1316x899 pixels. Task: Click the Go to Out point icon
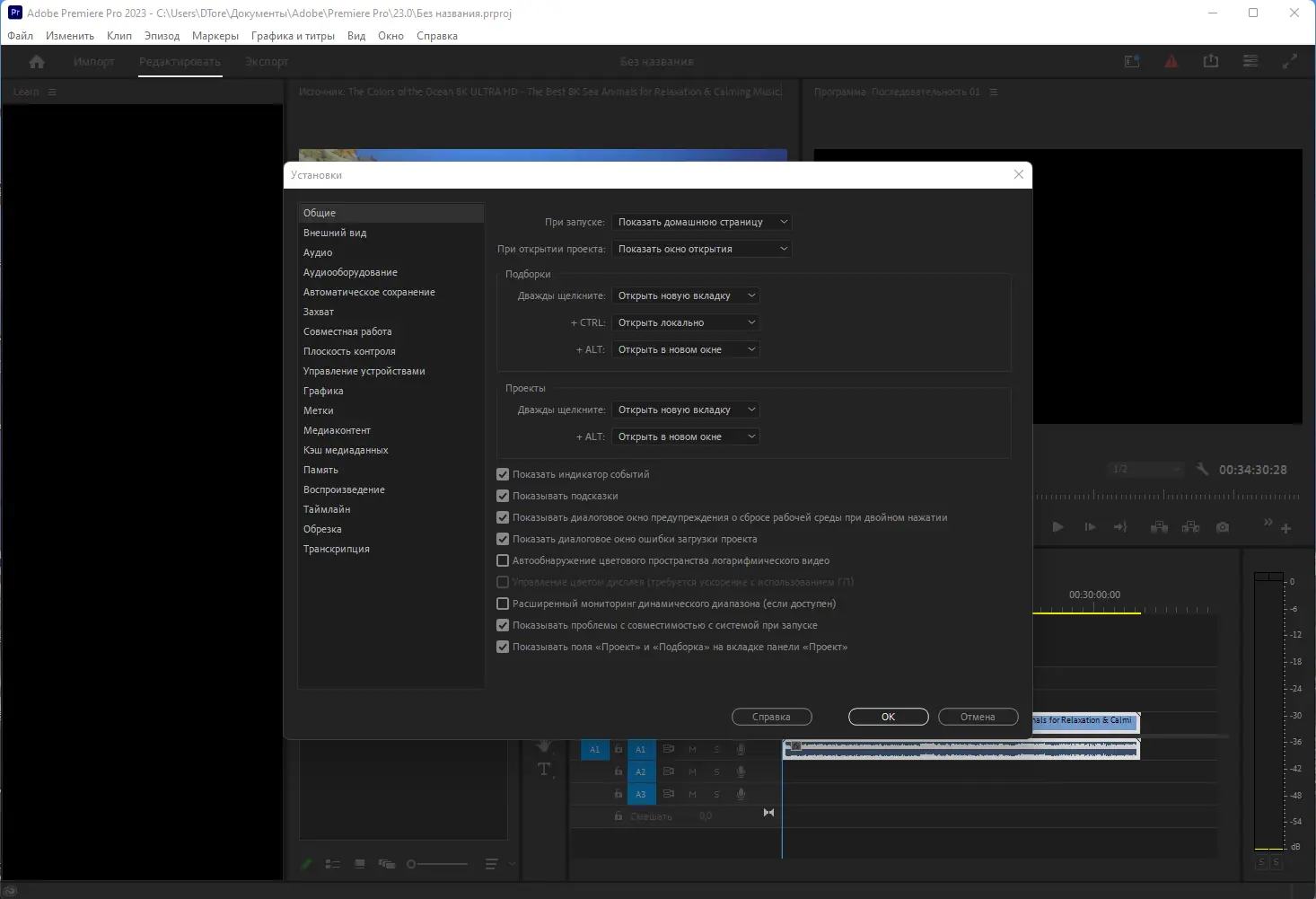pyautogui.click(x=1120, y=527)
